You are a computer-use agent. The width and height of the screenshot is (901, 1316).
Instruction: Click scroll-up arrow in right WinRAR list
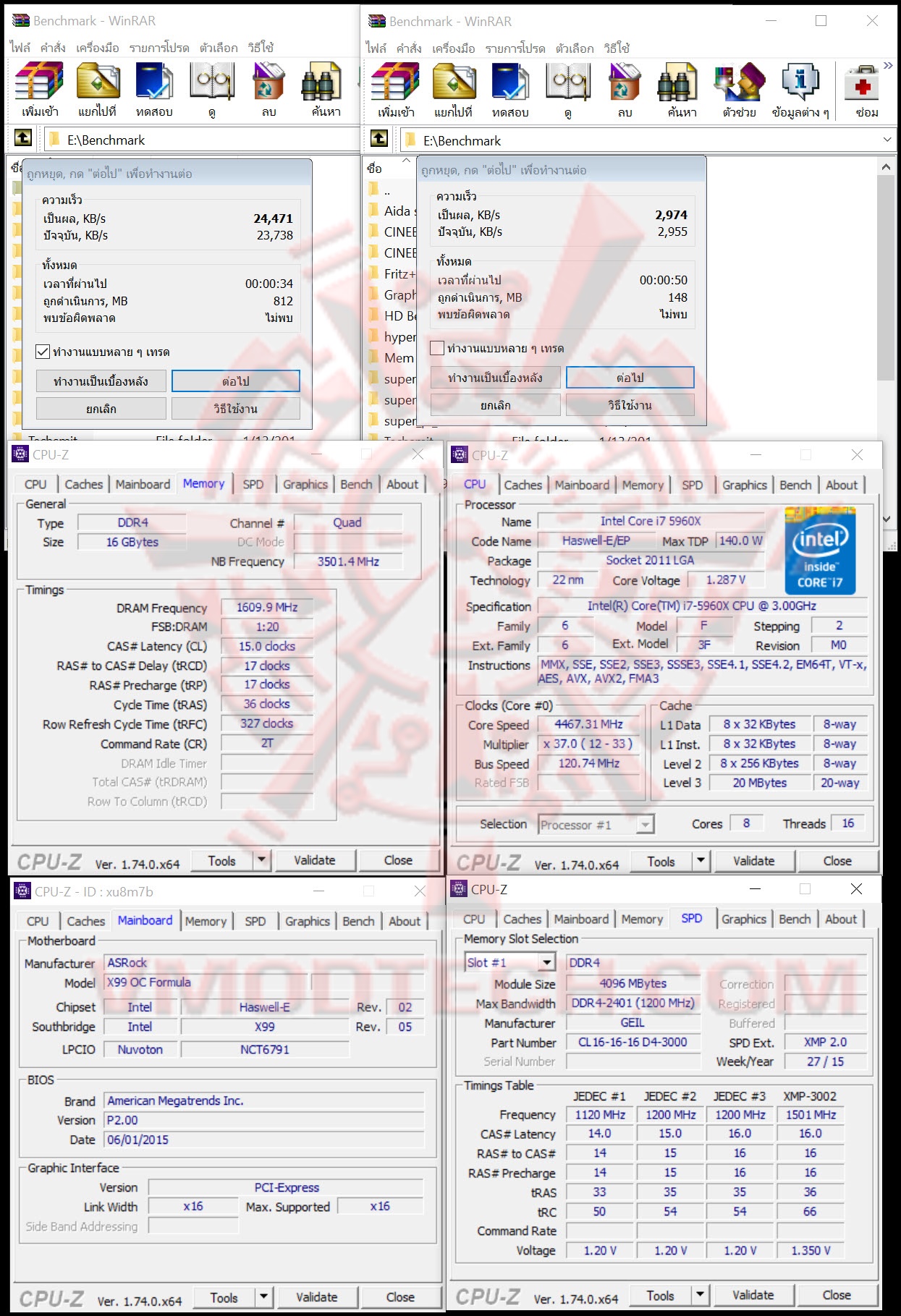886,167
